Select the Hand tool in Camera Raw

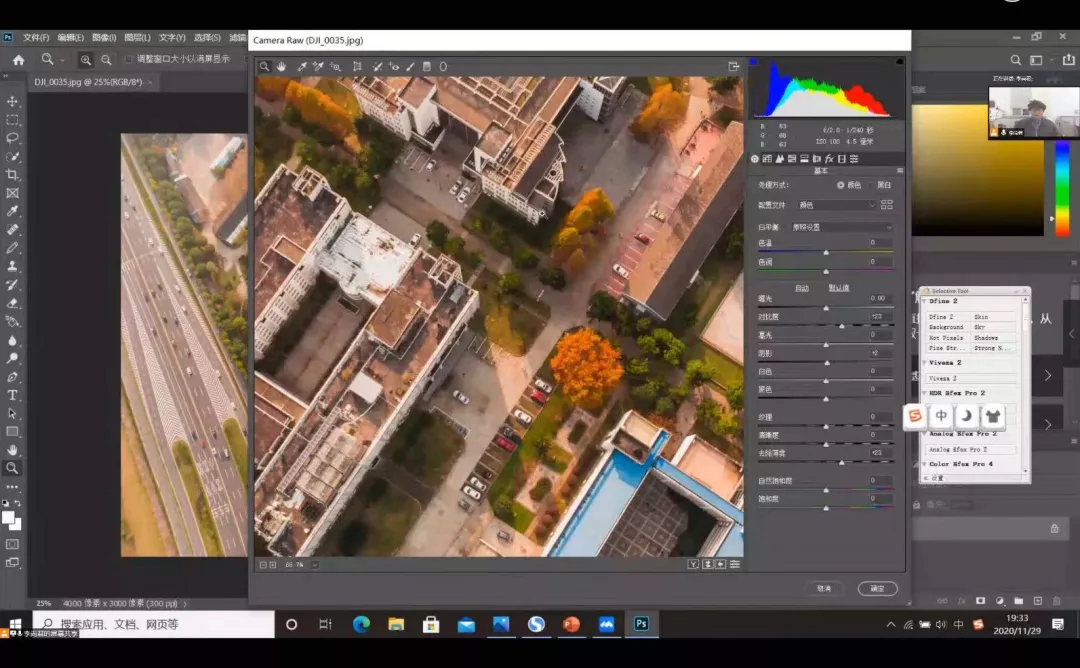pos(282,67)
